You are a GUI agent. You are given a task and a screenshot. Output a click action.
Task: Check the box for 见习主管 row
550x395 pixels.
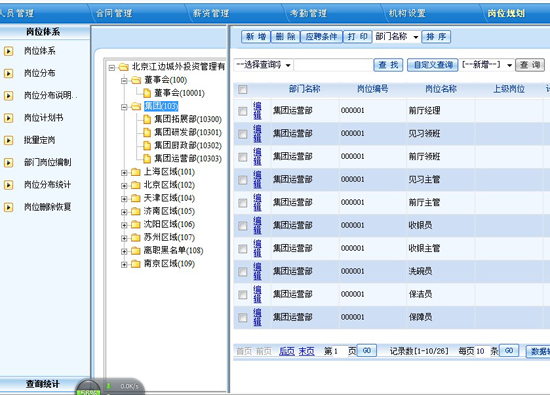242,180
